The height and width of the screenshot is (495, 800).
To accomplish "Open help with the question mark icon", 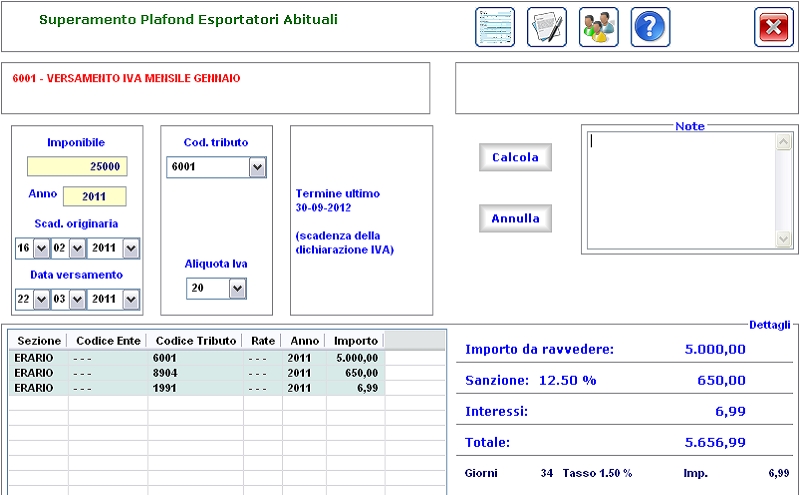I will point(650,27).
